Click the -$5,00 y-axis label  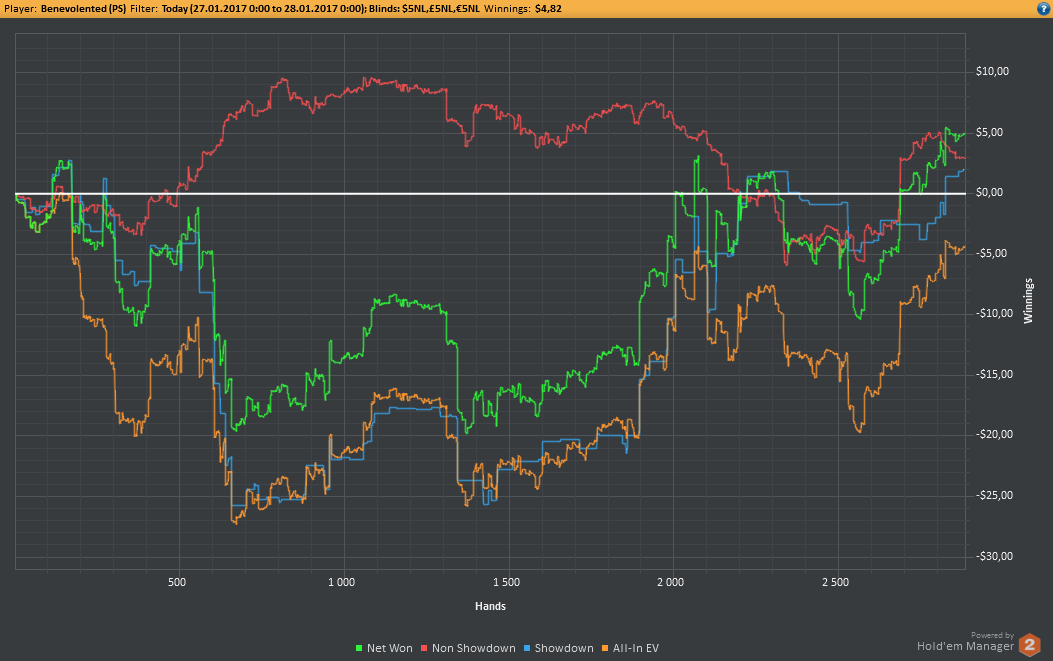991,253
